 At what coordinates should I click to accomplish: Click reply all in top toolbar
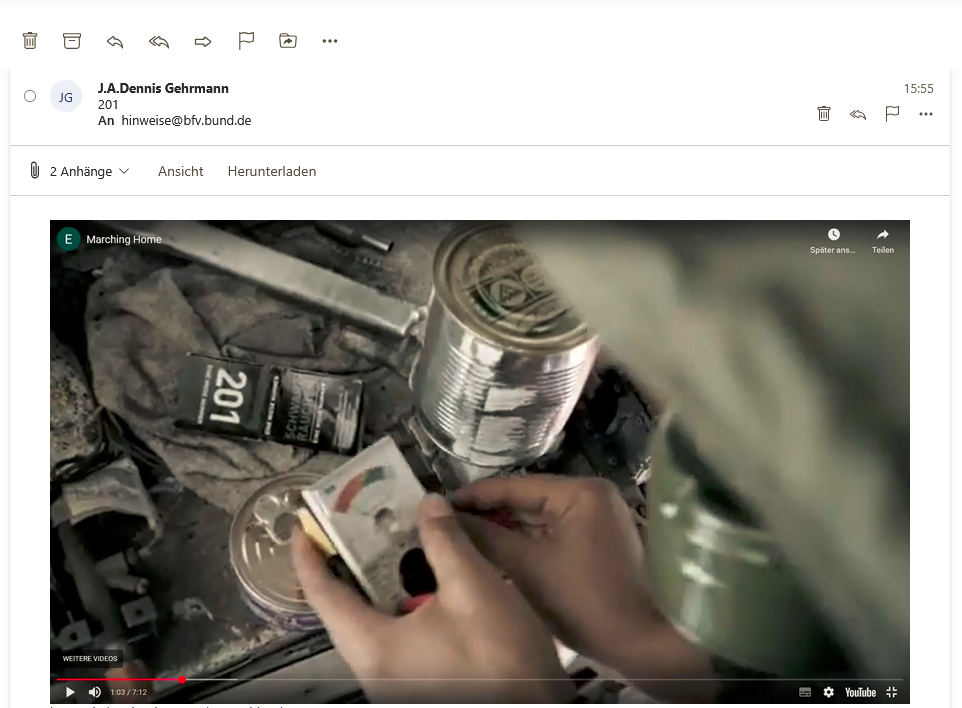pos(159,41)
